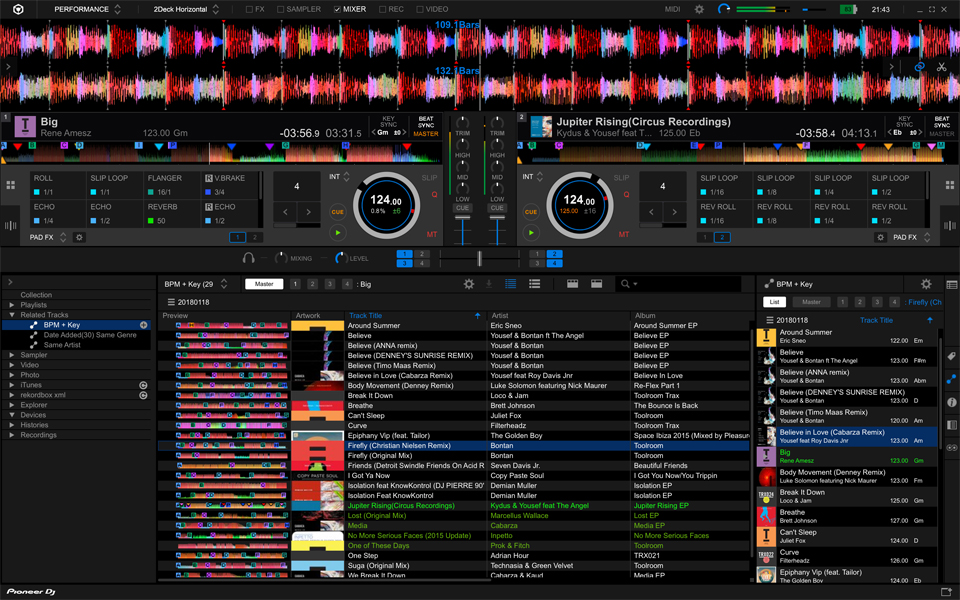Click Master button in track list toolbar

click(264, 284)
